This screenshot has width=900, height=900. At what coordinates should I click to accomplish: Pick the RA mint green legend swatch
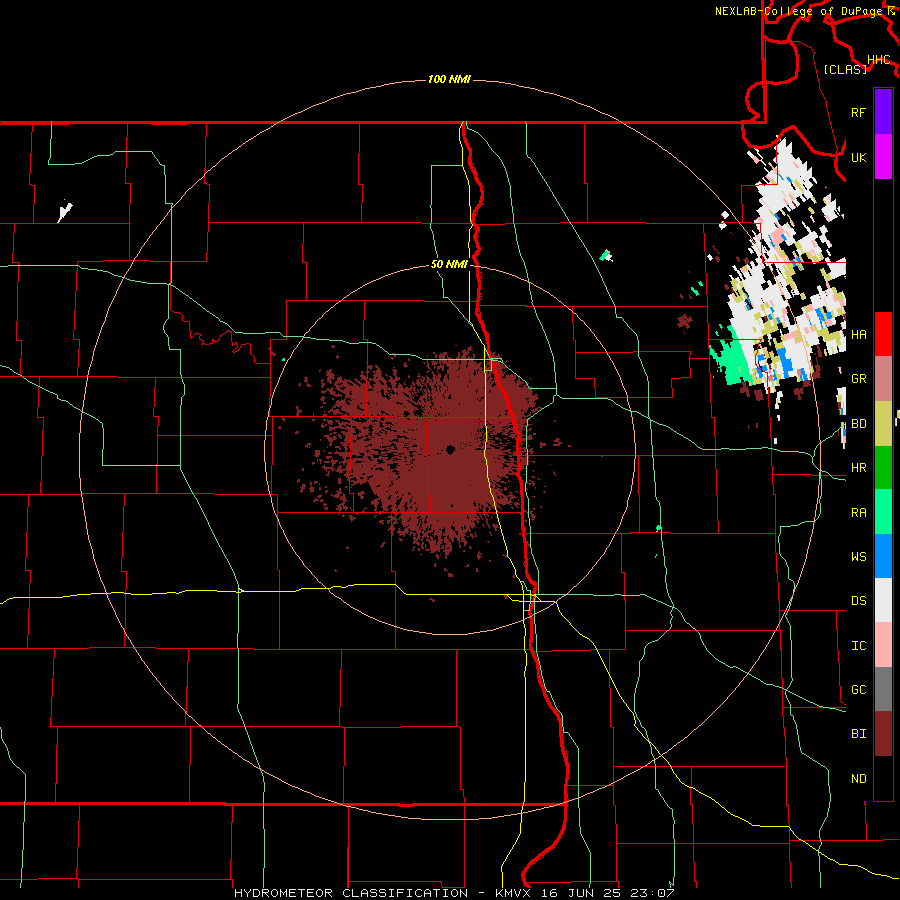(x=883, y=512)
